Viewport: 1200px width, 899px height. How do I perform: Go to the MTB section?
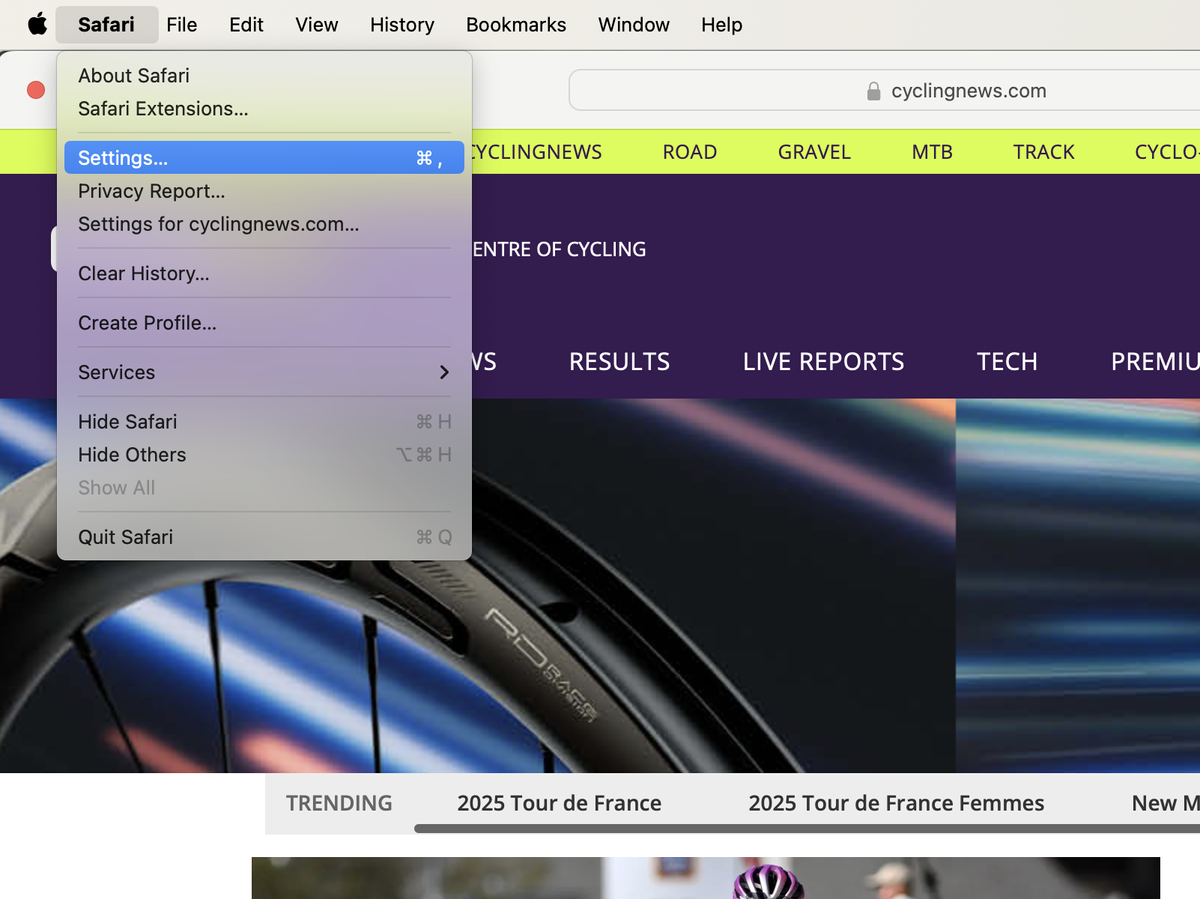coord(932,152)
